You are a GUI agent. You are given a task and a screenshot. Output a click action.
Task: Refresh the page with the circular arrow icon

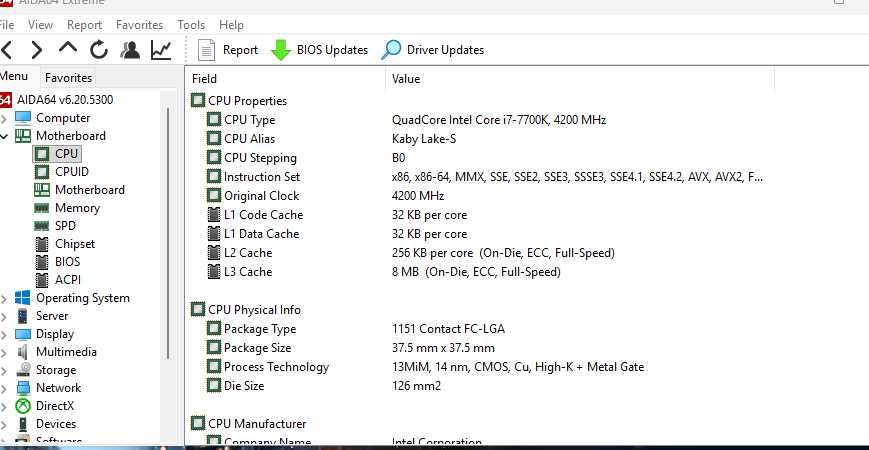click(99, 50)
